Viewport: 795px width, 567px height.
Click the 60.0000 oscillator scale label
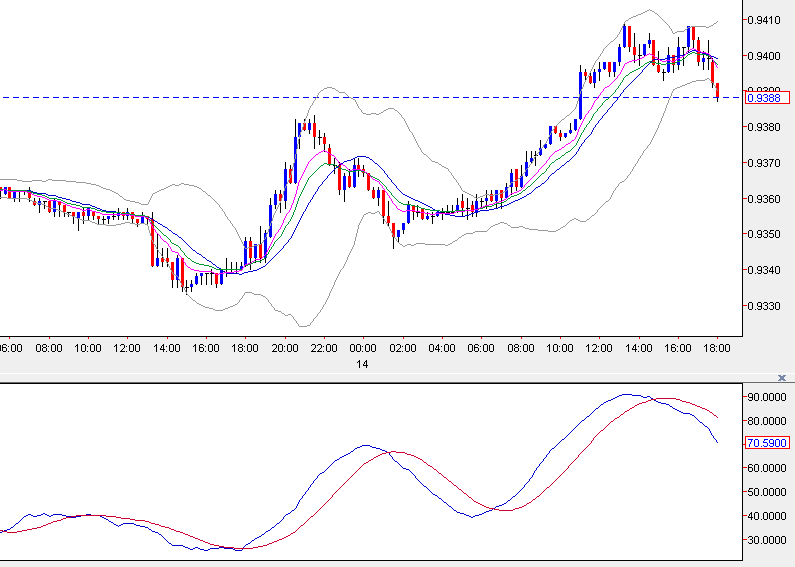point(767,468)
